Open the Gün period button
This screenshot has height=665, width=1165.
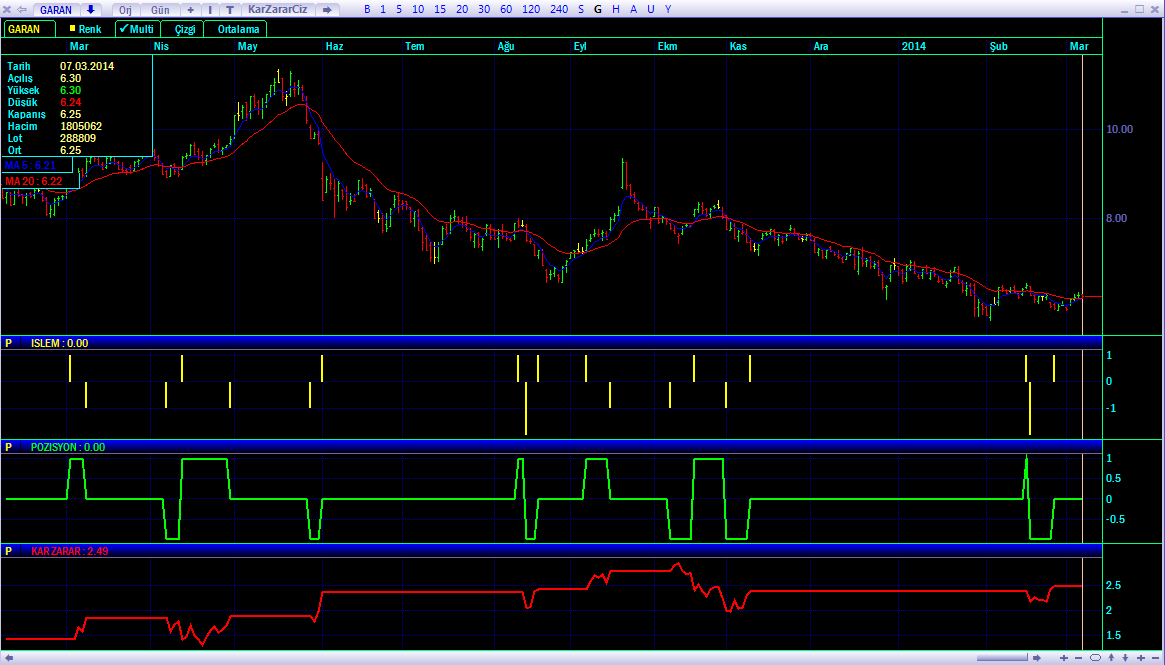click(x=160, y=10)
